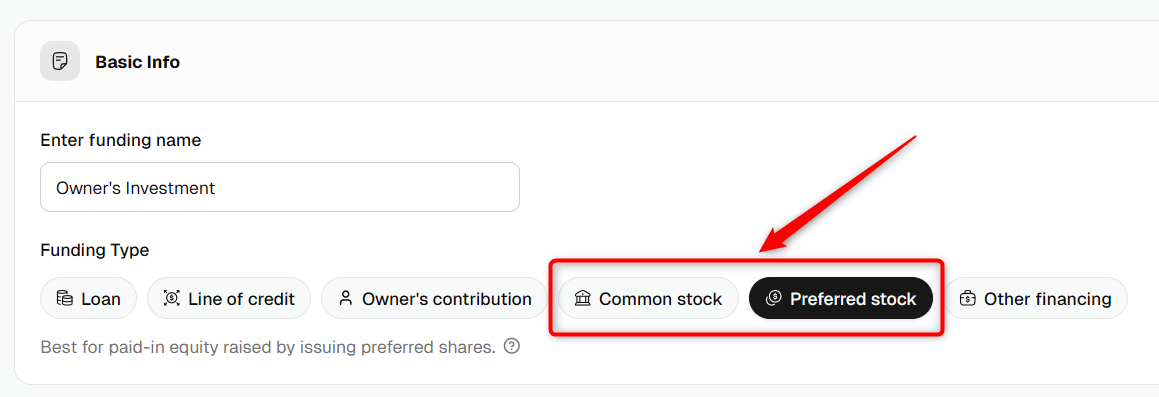Viewport: 1159px width, 397px height.
Task: Click the dollar-scan icon on Line of credit
Action: [x=171, y=299]
